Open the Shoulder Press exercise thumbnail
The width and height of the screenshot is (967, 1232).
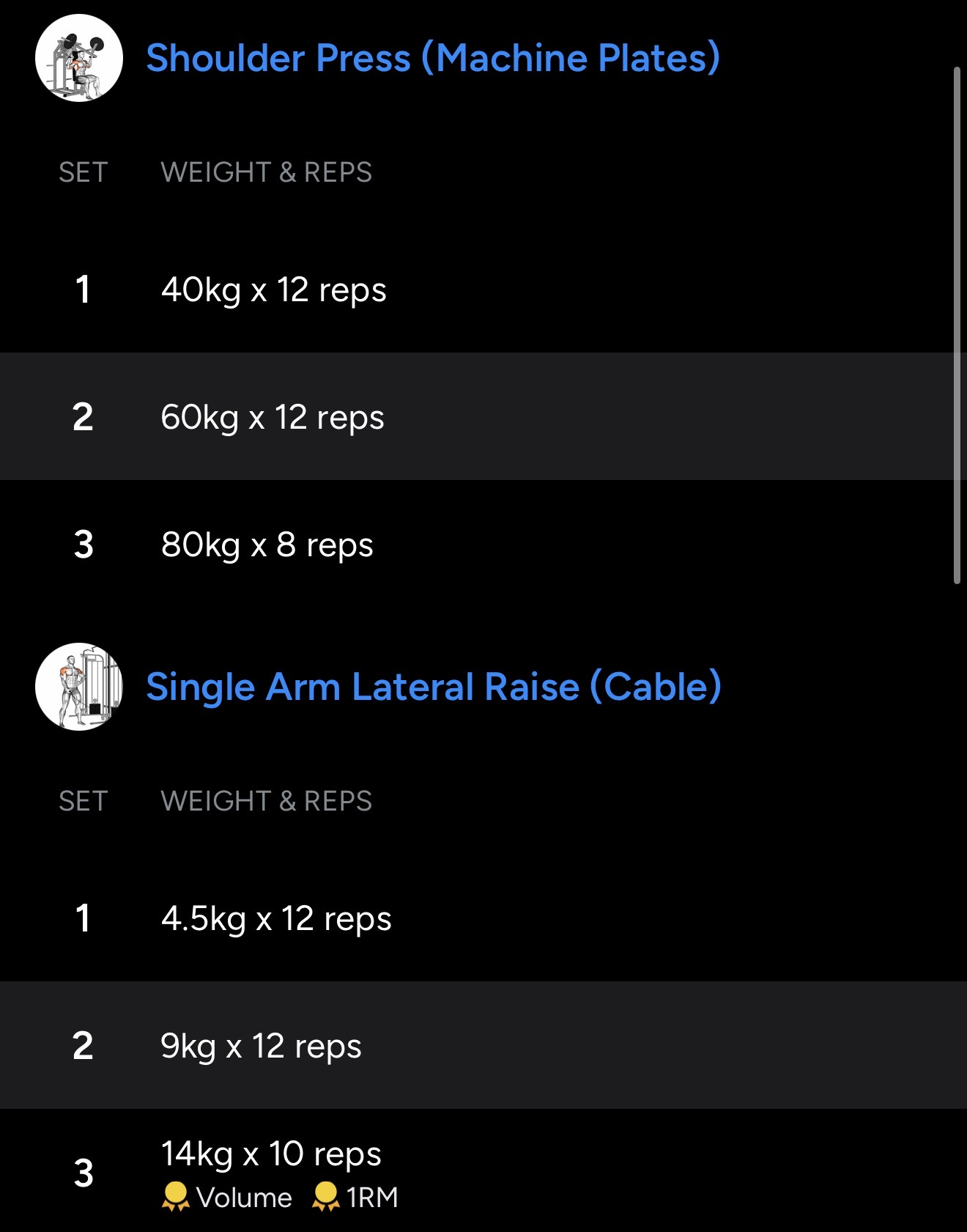click(x=79, y=58)
